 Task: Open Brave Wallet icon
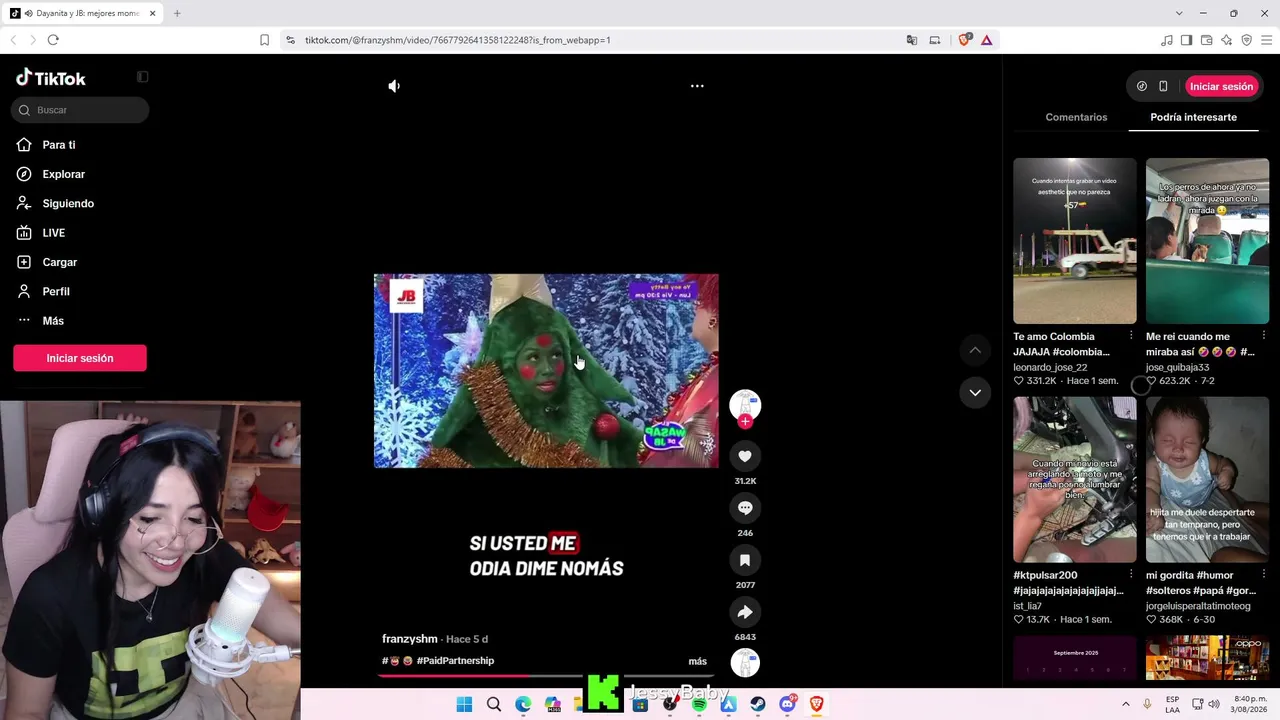pyautogui.click(x=1206, y=40)
